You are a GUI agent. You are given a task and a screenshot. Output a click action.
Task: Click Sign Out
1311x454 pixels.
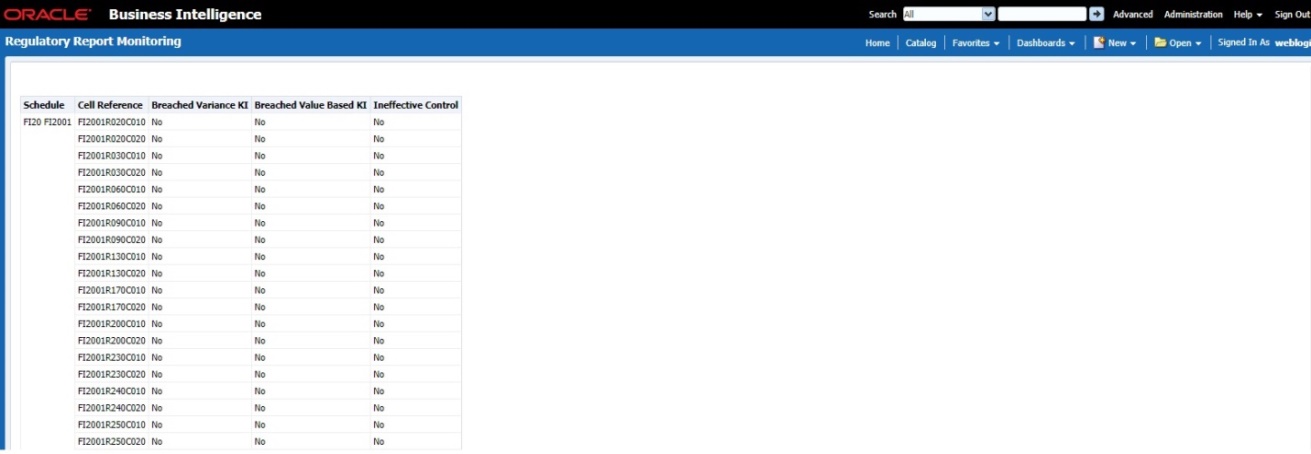click(x=1292, y=15)
